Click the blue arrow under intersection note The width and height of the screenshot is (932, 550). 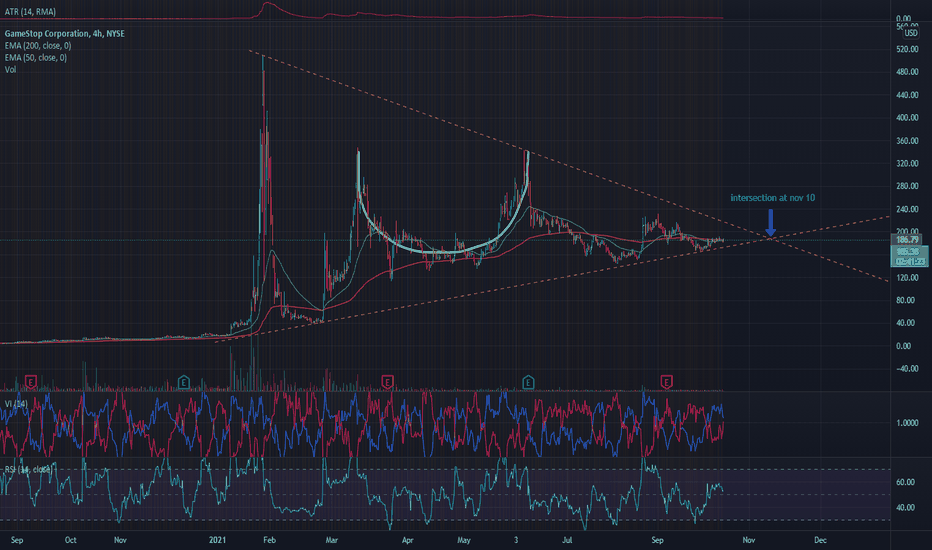pos(770,222)
